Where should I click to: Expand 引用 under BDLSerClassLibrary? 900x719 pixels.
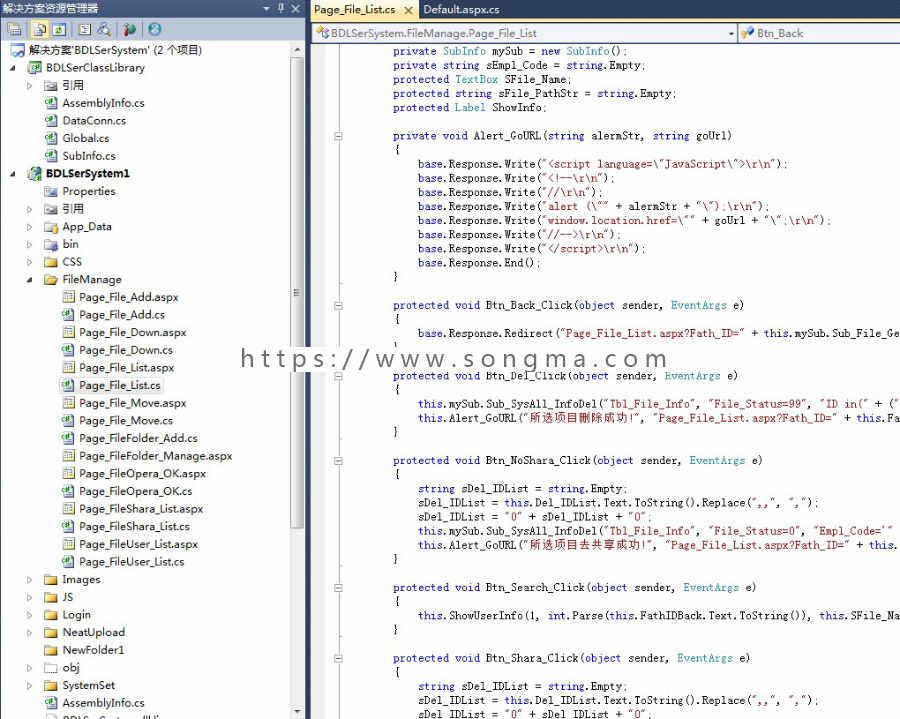tap(29, 85)
